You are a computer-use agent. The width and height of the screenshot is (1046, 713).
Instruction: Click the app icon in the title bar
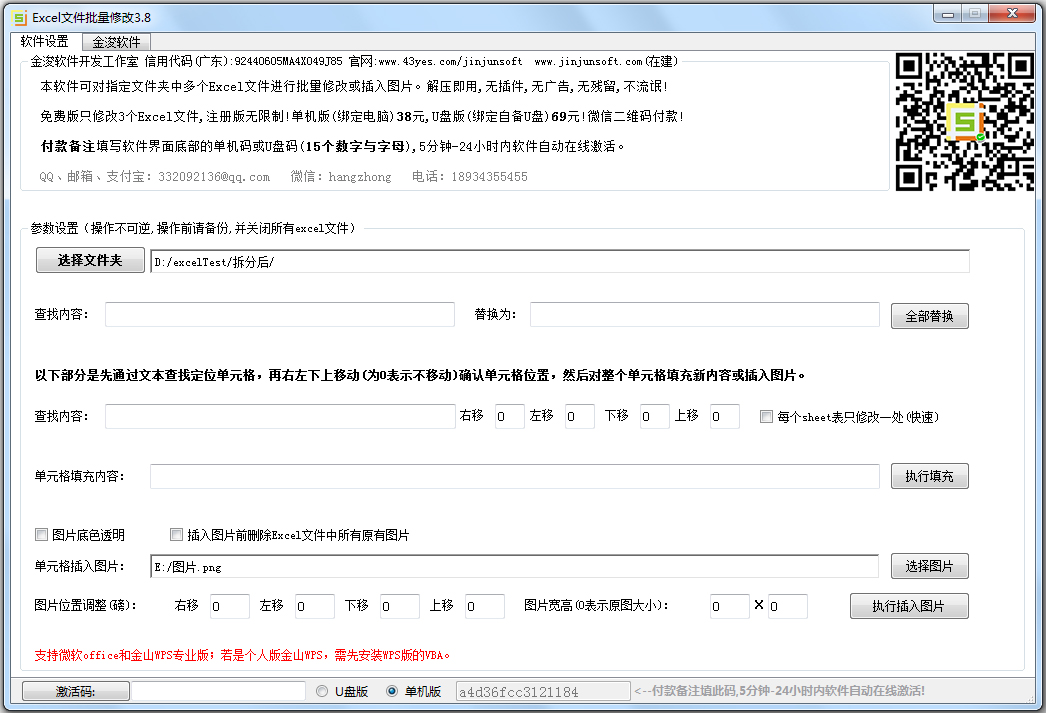tap(19, 17)
